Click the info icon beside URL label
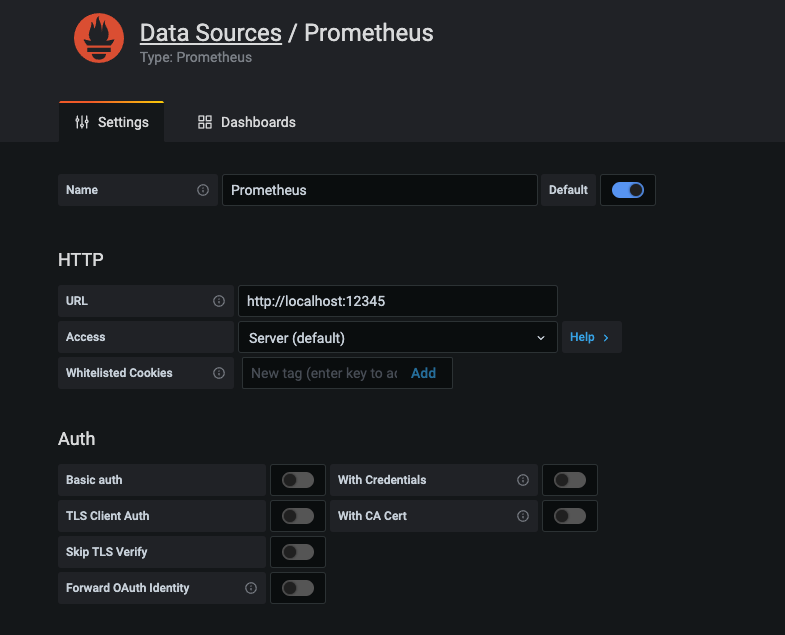The height and width of the screenshot is (635, 785). click(x=219, y=301)
